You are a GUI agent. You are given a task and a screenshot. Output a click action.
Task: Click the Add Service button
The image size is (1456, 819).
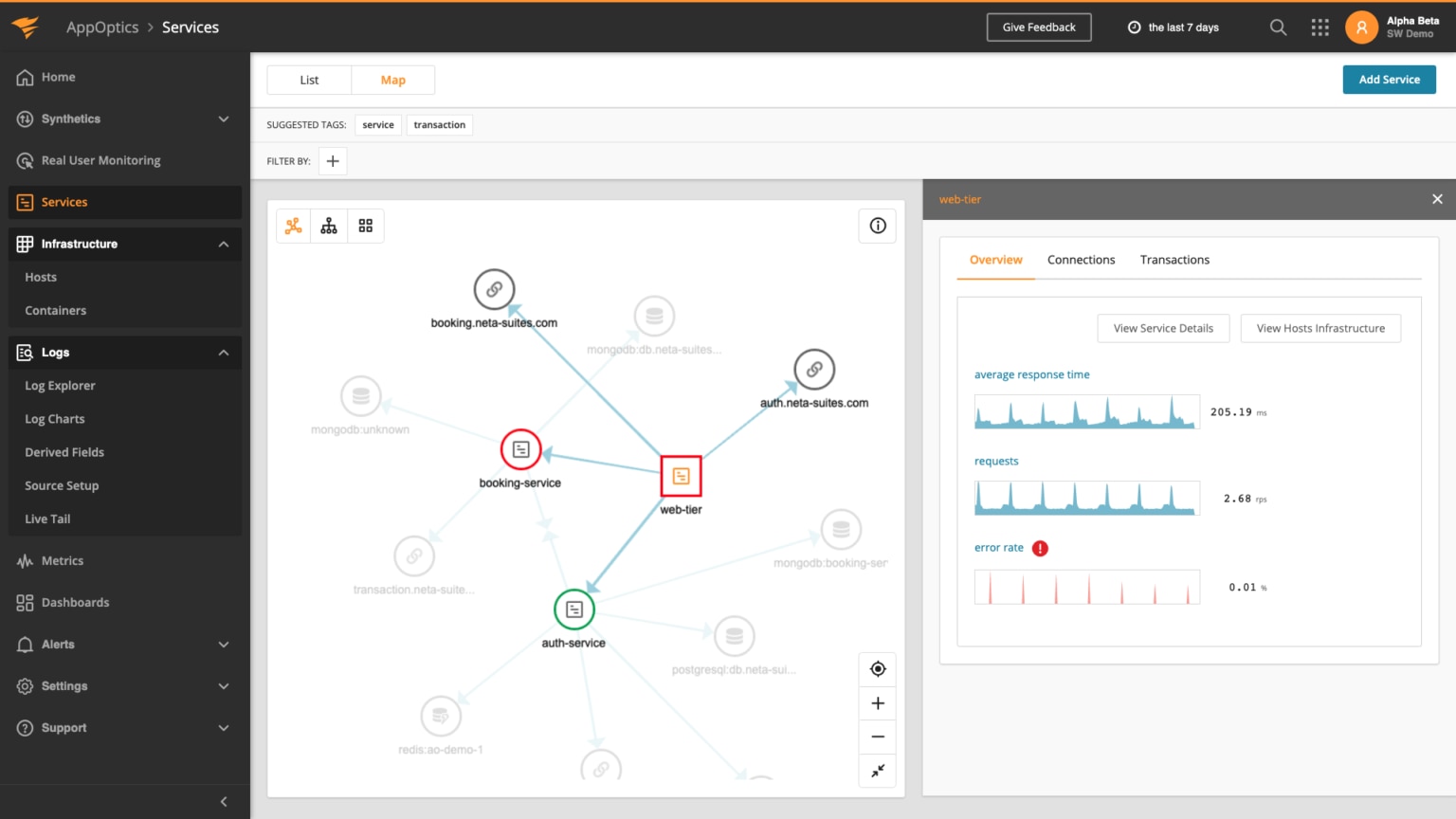click(x=1389, y=80)
